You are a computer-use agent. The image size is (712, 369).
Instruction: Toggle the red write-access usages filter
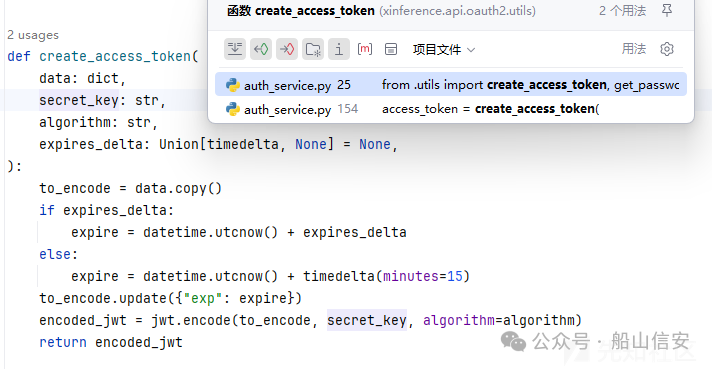click(287, 49)
